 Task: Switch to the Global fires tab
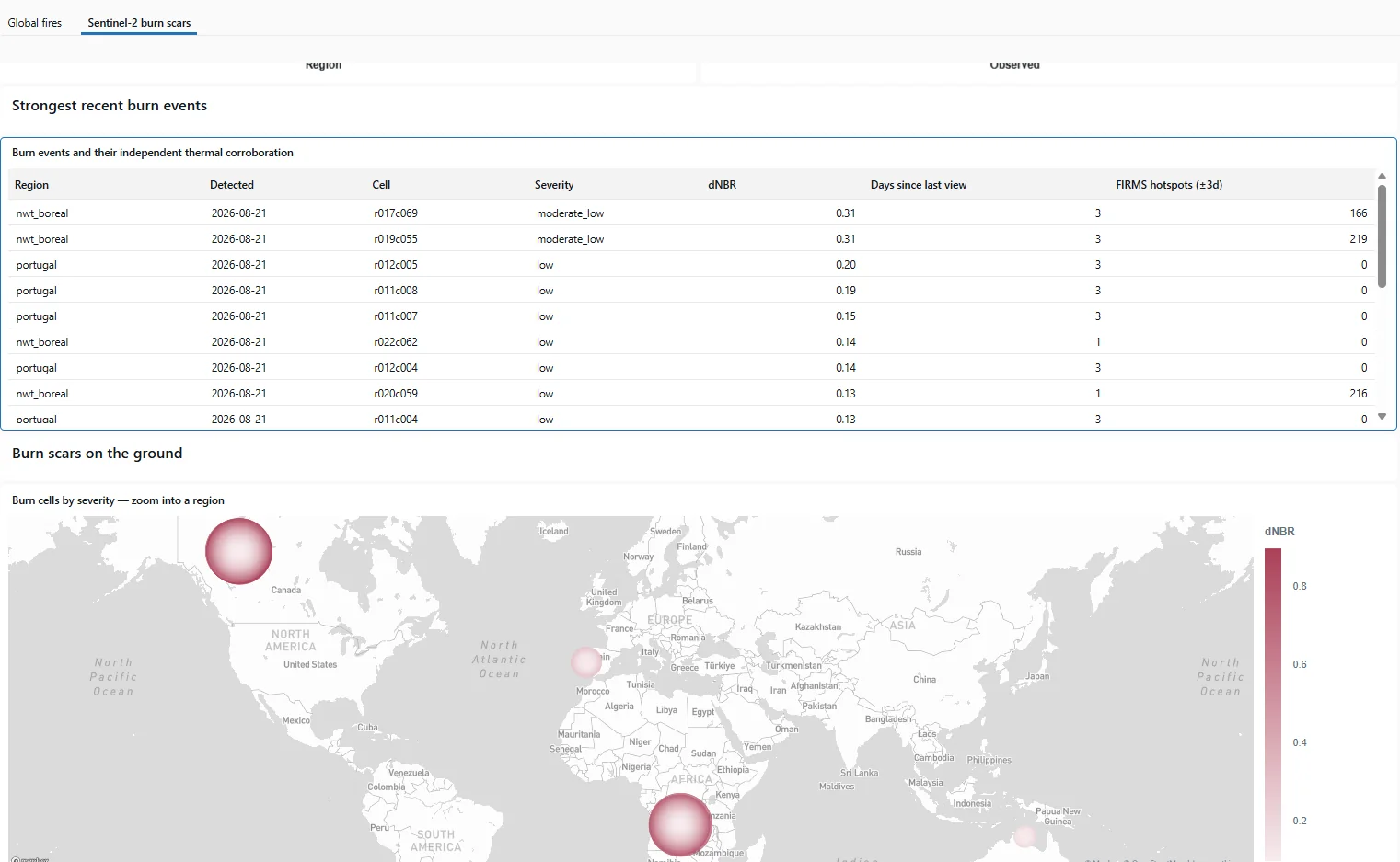35,23
